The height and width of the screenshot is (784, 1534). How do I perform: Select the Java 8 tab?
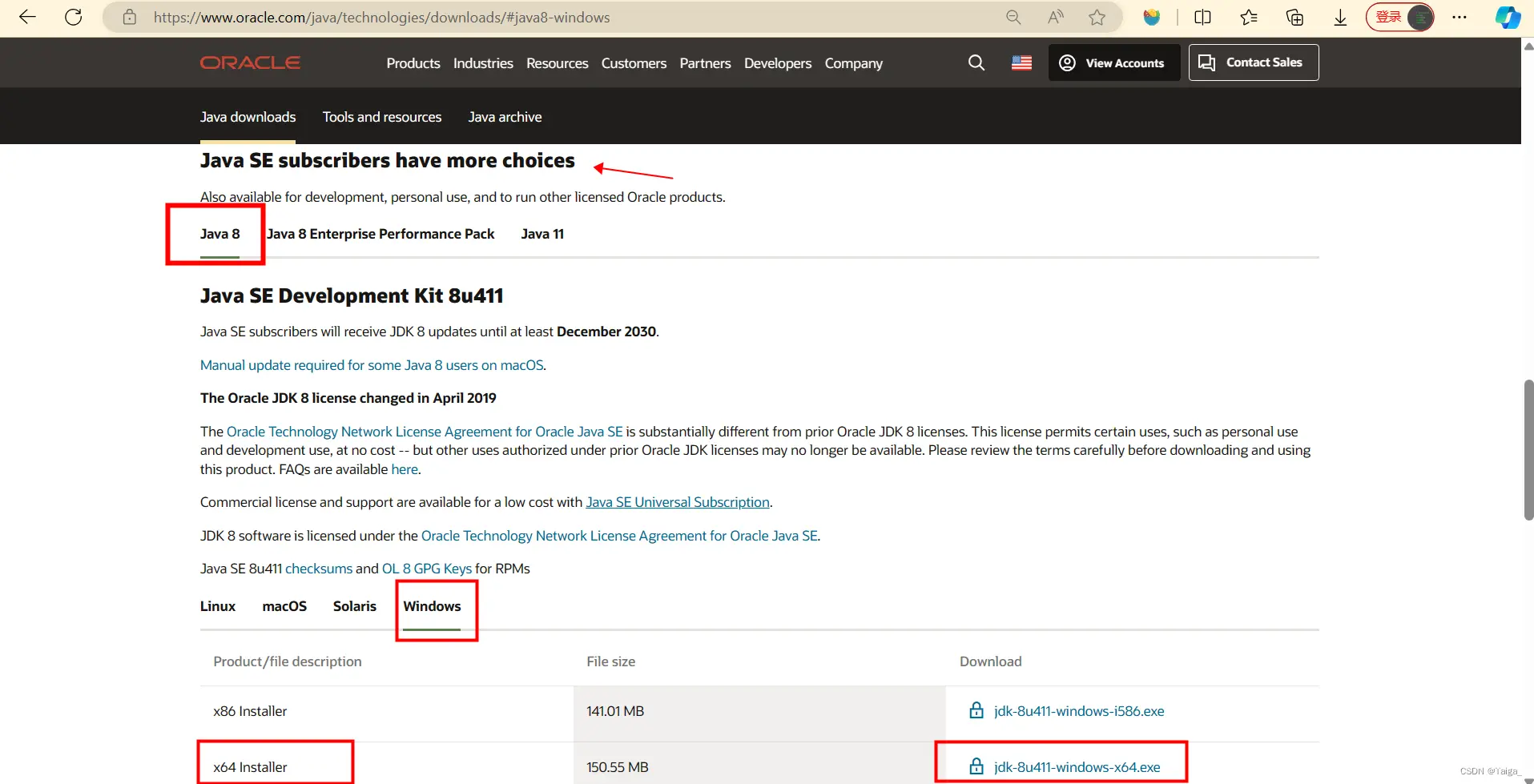[x=219, y=234]
